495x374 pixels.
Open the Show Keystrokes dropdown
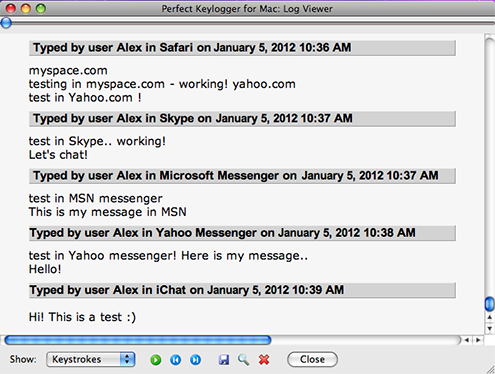click(x=91, y=359)
